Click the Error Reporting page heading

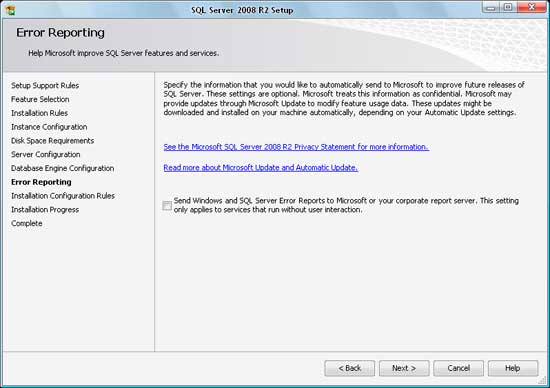60,33
